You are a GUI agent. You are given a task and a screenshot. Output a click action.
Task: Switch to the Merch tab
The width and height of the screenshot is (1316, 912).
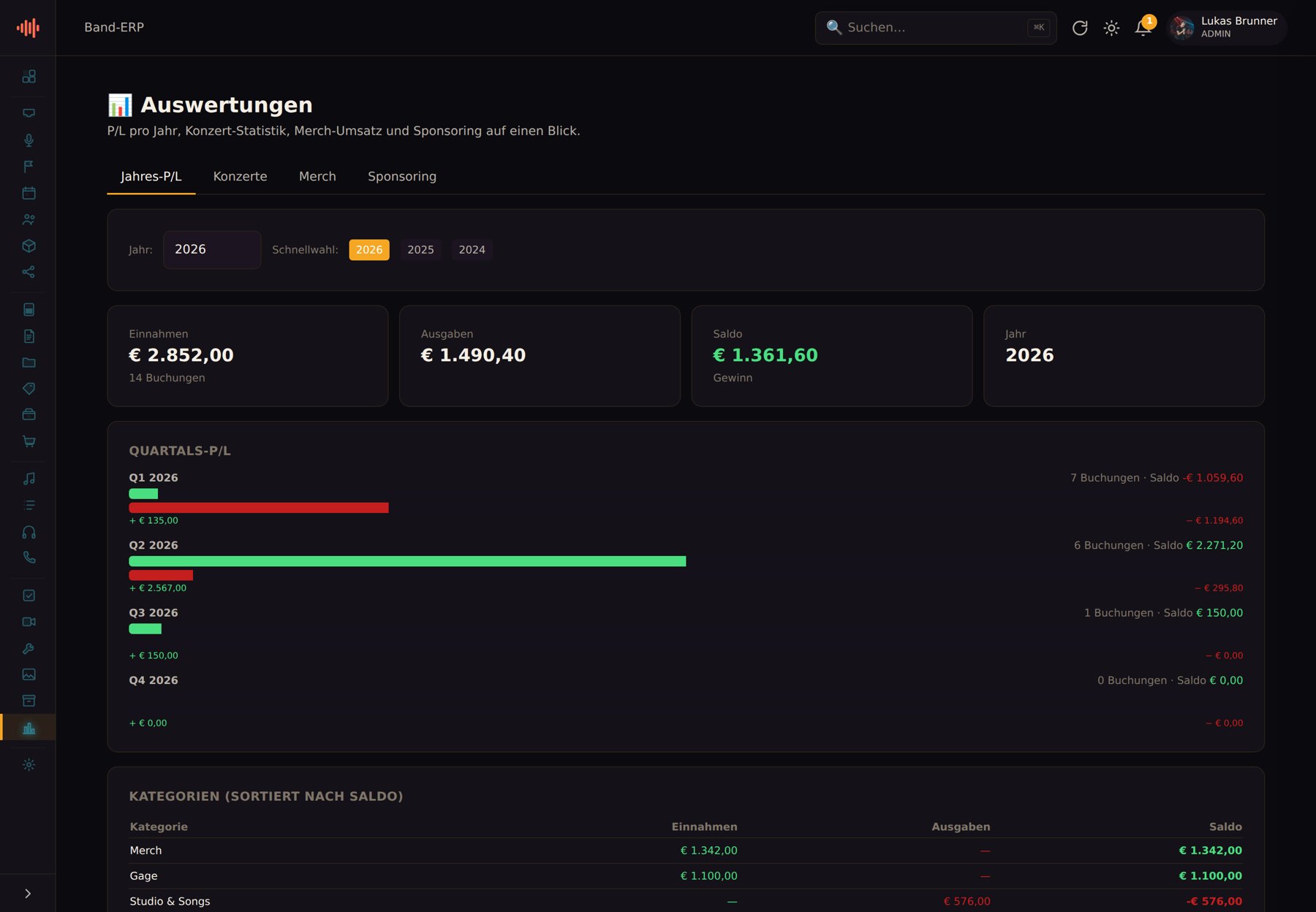317,176
